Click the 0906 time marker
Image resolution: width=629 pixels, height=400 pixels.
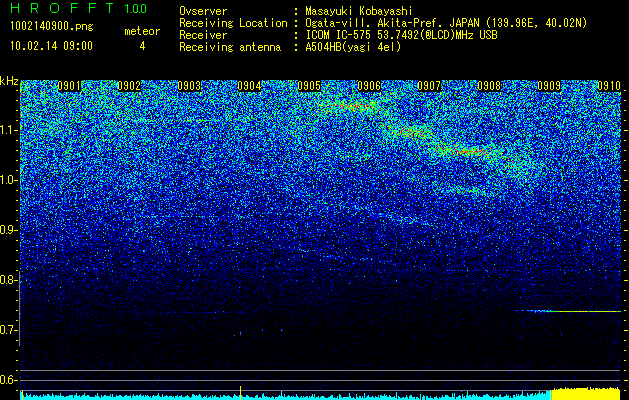coord(369,86)
